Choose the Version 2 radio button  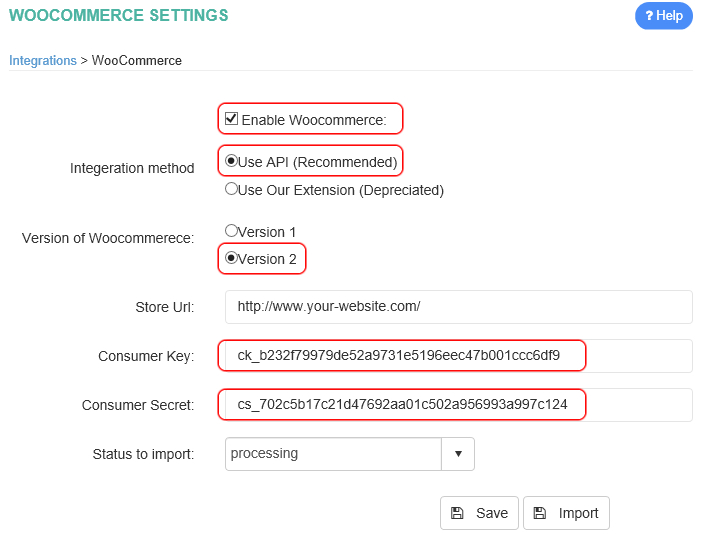coord(231,258)
